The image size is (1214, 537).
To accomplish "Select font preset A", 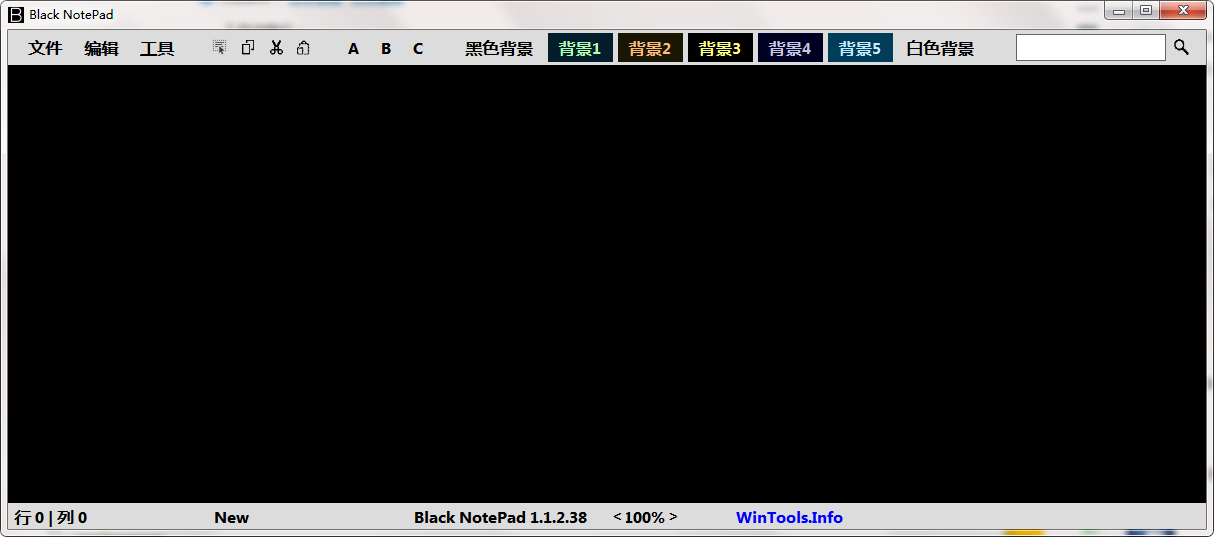I will coord(353,49).
